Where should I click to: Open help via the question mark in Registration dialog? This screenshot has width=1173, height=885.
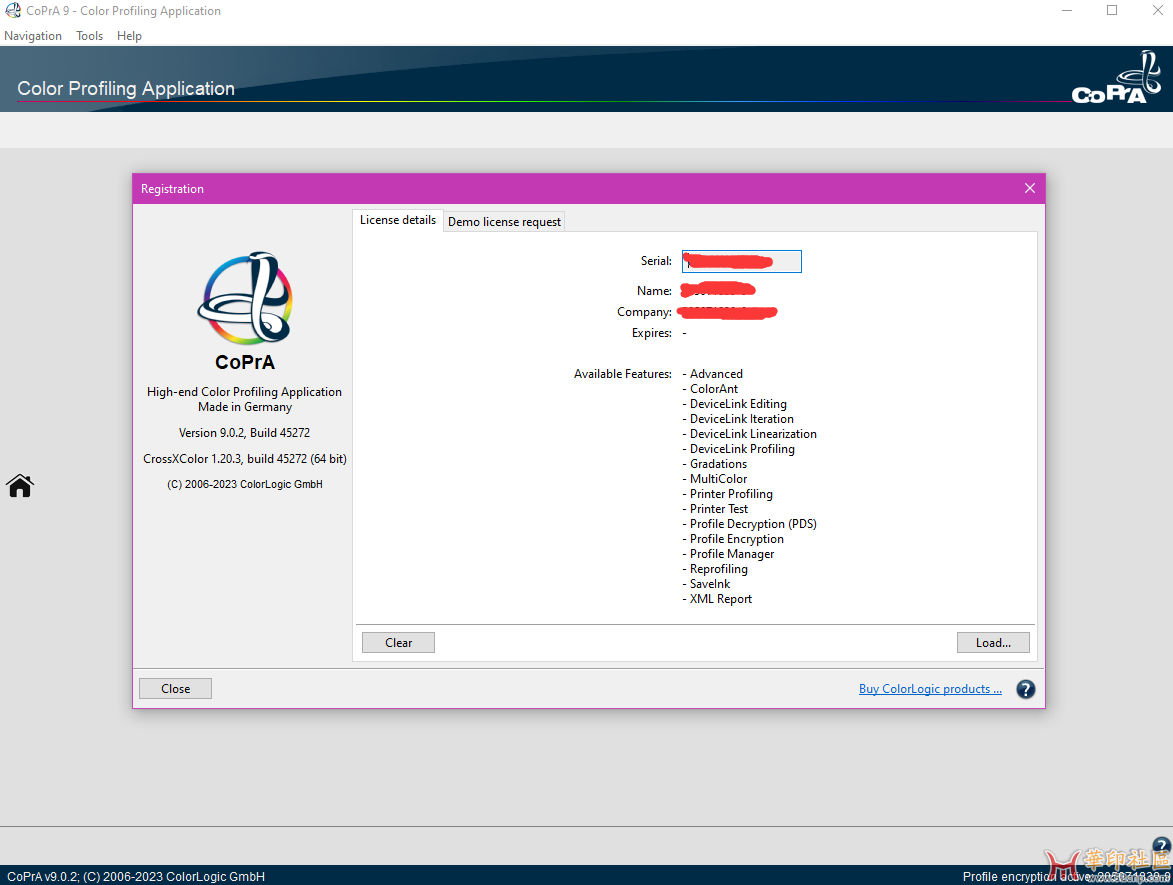click(x=1025, y=689)
